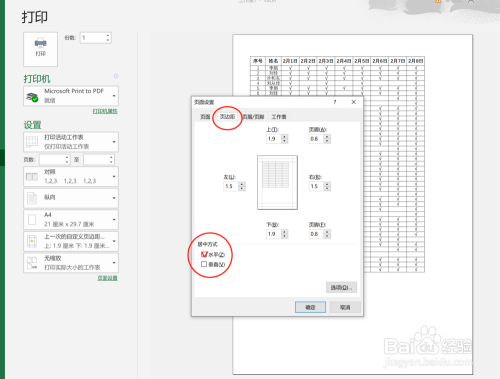Image resolution: width=500 pixels, height=379 pixels.
Task: Click the top margin spinner arrows
Action: (284, 139)
